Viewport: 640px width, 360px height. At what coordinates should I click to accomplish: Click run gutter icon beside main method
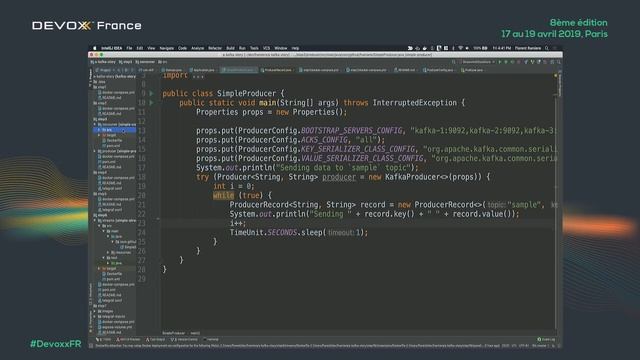(151, 103)
